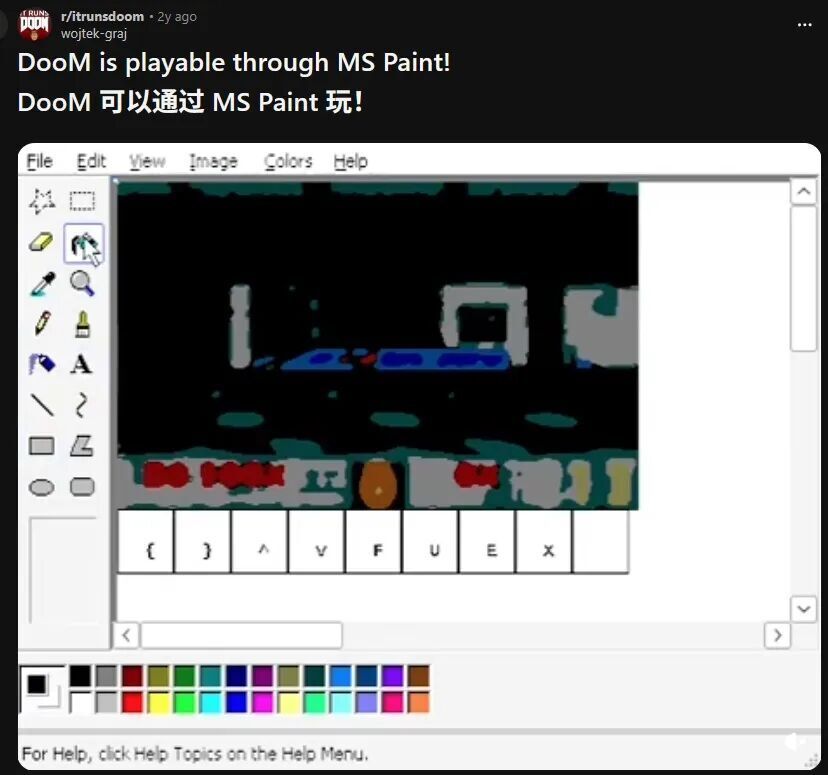Click the horizontal scrollbar thumb
The image size is (828, 775).
click(x=241, y=635)
